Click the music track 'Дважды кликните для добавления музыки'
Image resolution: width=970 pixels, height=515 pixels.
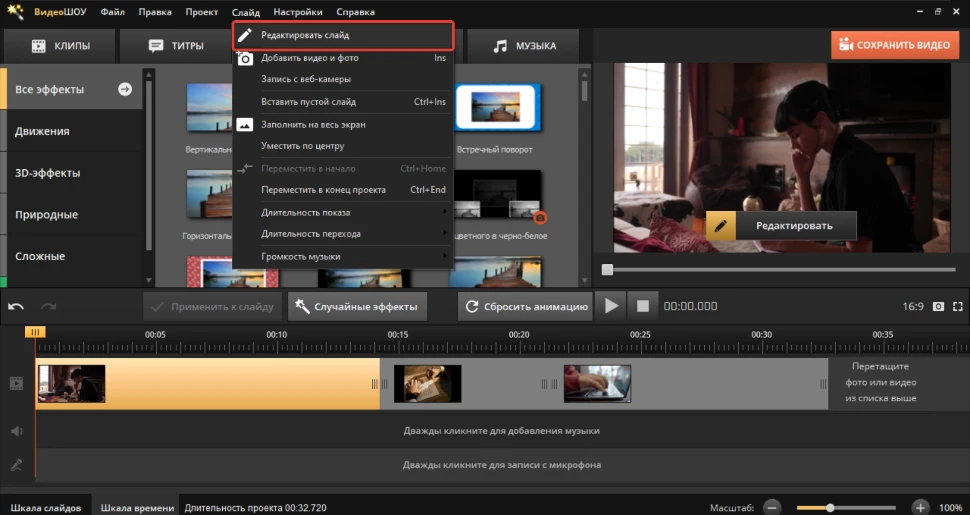pyautogui.click(x=502, y=431)
